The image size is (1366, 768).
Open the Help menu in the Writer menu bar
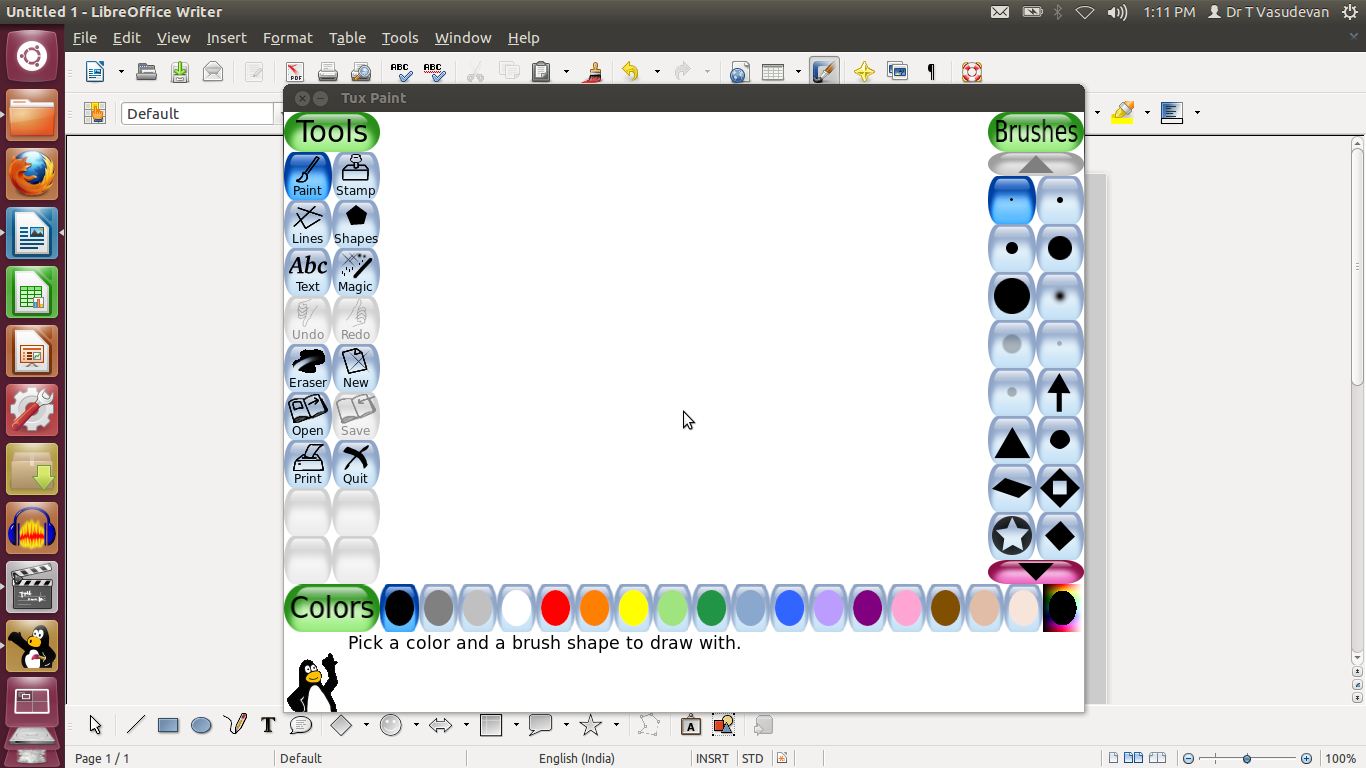tap(524, 38)
